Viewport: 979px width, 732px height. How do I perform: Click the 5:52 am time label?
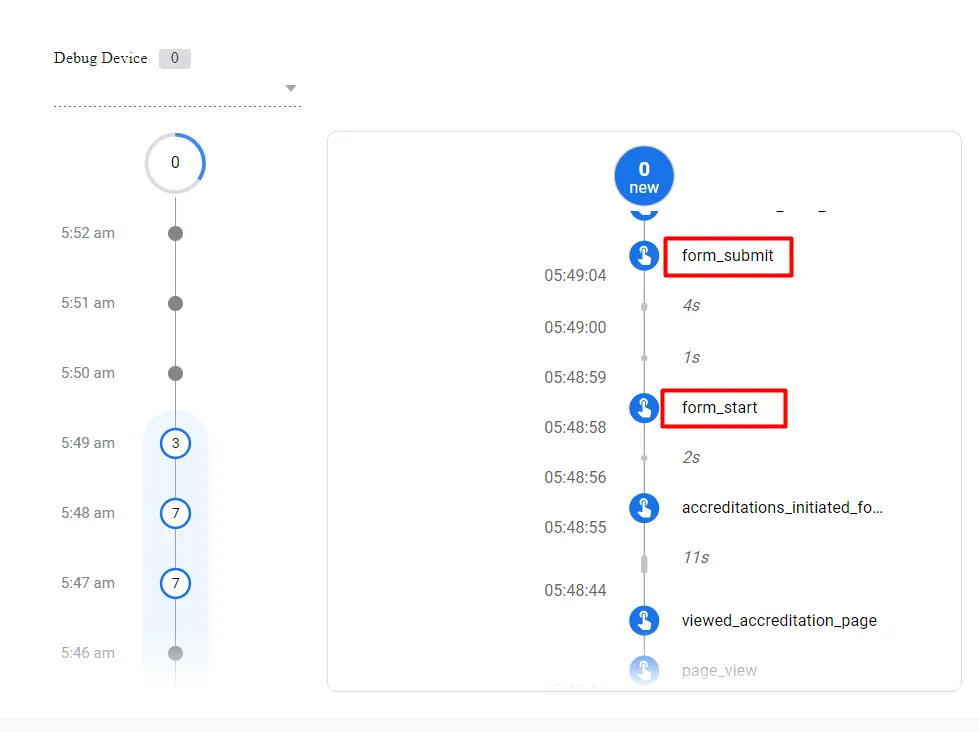click(88, 233)
